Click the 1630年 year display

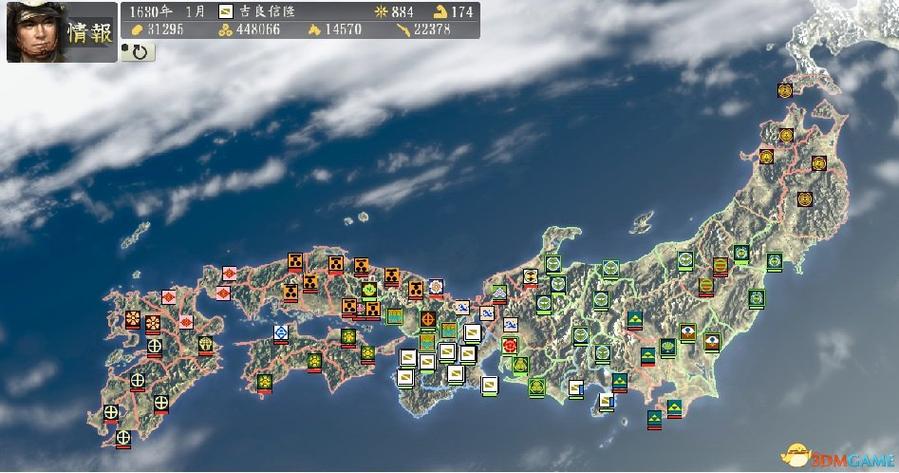pos(151,11)
